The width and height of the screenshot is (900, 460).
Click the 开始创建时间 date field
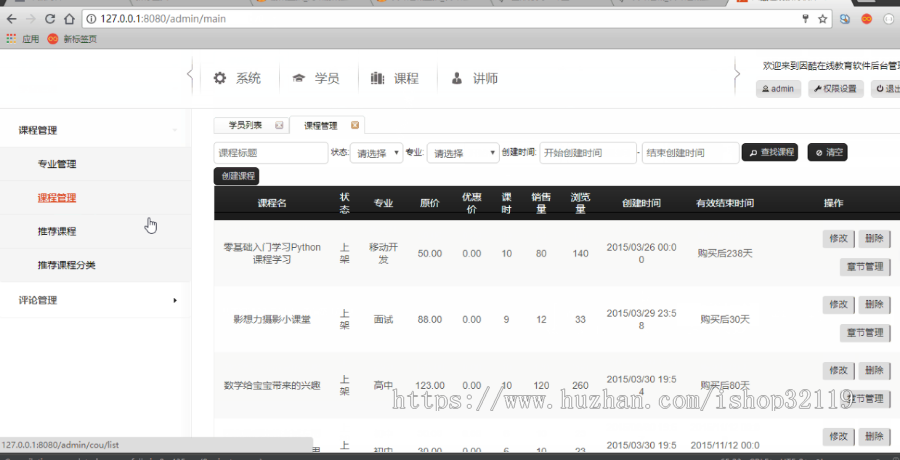tap(588, 153)
